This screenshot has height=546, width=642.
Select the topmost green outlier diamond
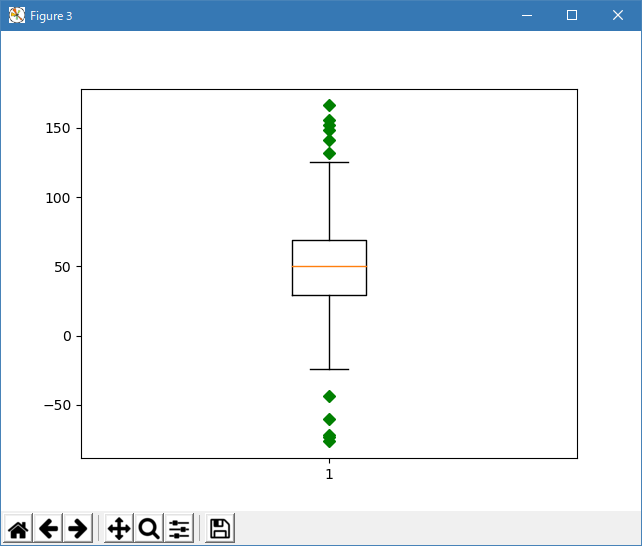329,105
